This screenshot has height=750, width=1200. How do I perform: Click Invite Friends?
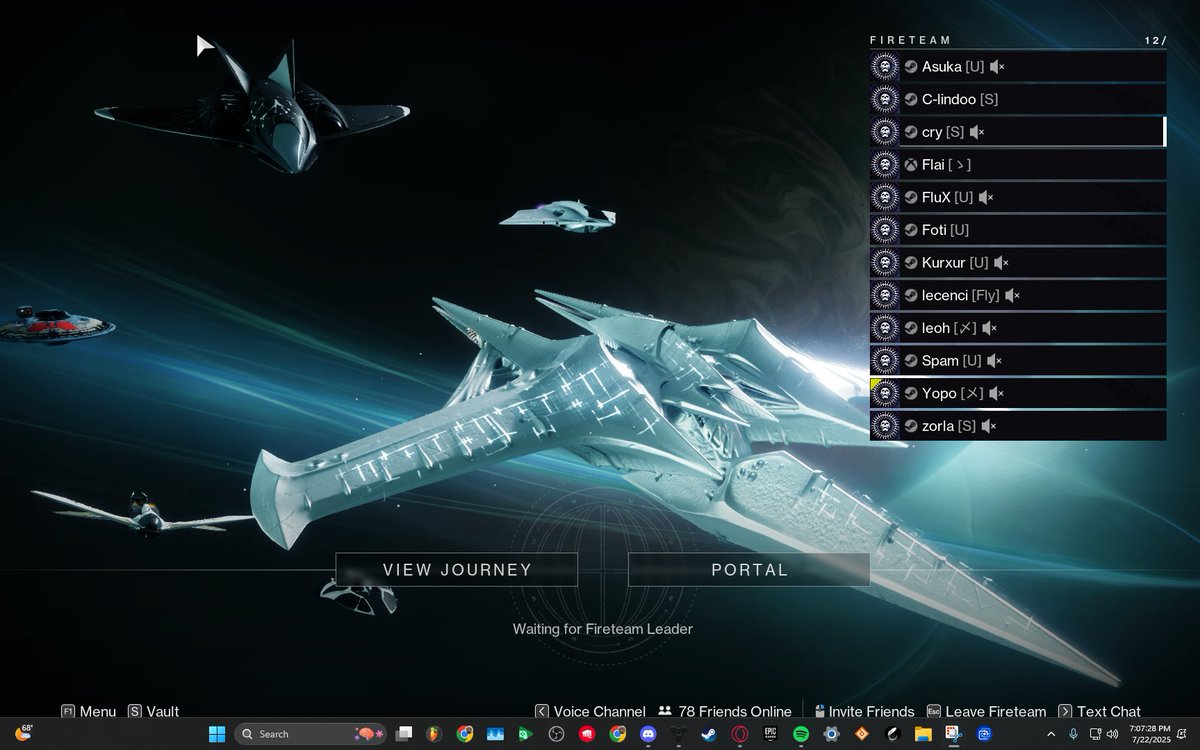pos(864,711)
